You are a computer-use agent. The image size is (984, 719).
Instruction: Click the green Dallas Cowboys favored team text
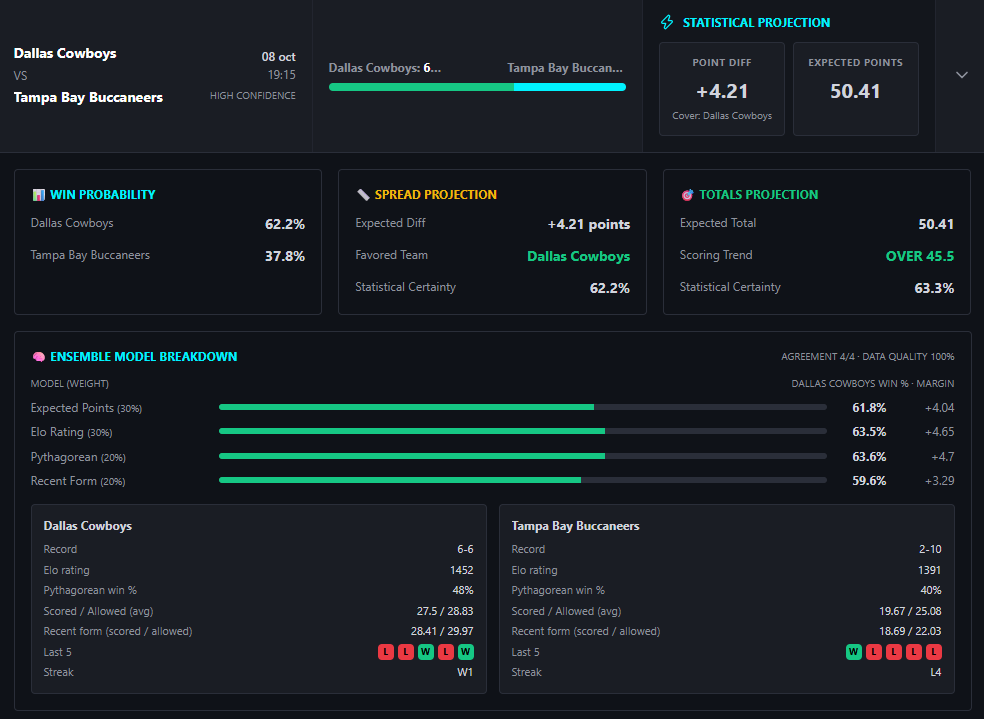579,256
